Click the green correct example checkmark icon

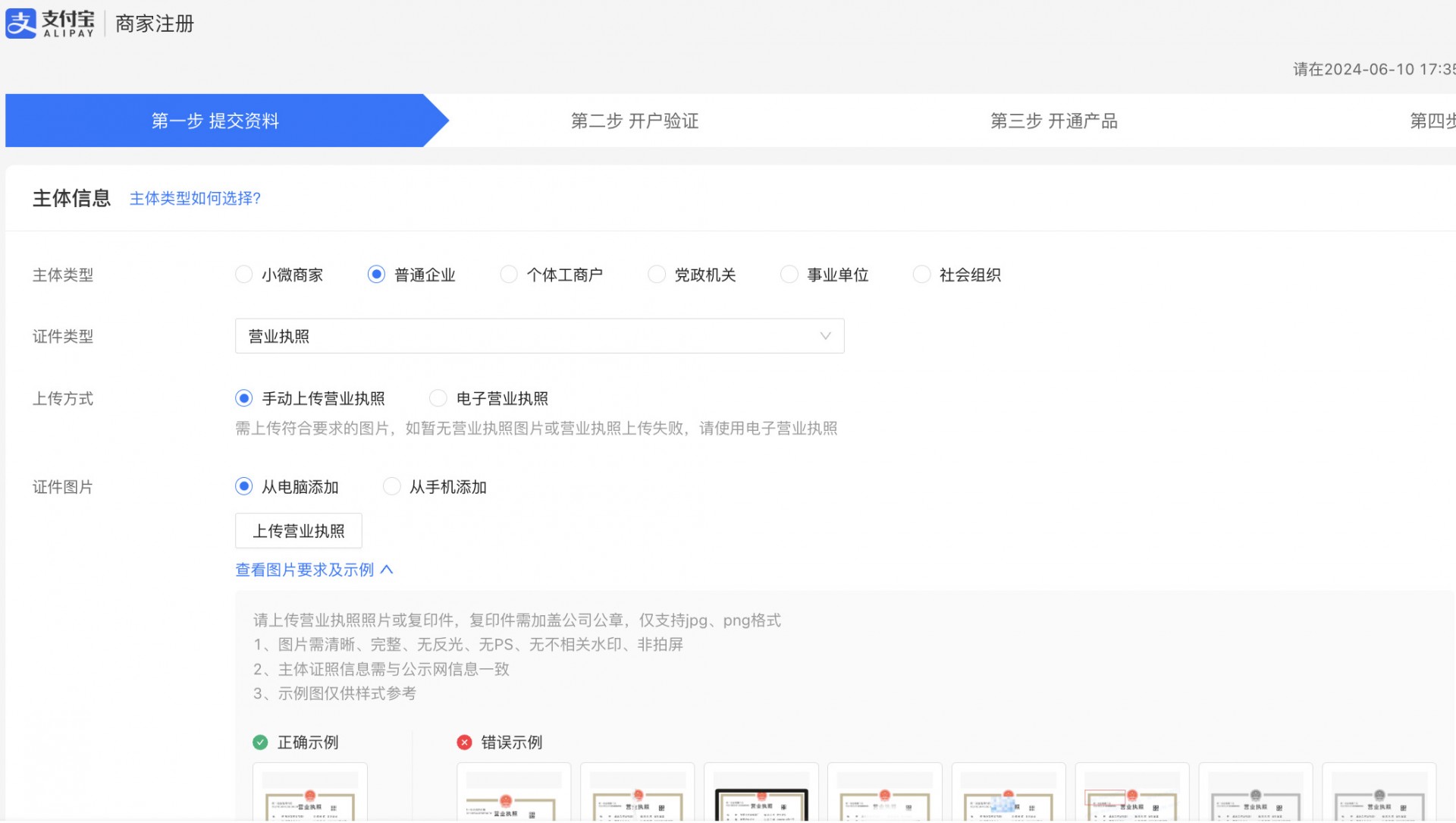coord(260,743)
